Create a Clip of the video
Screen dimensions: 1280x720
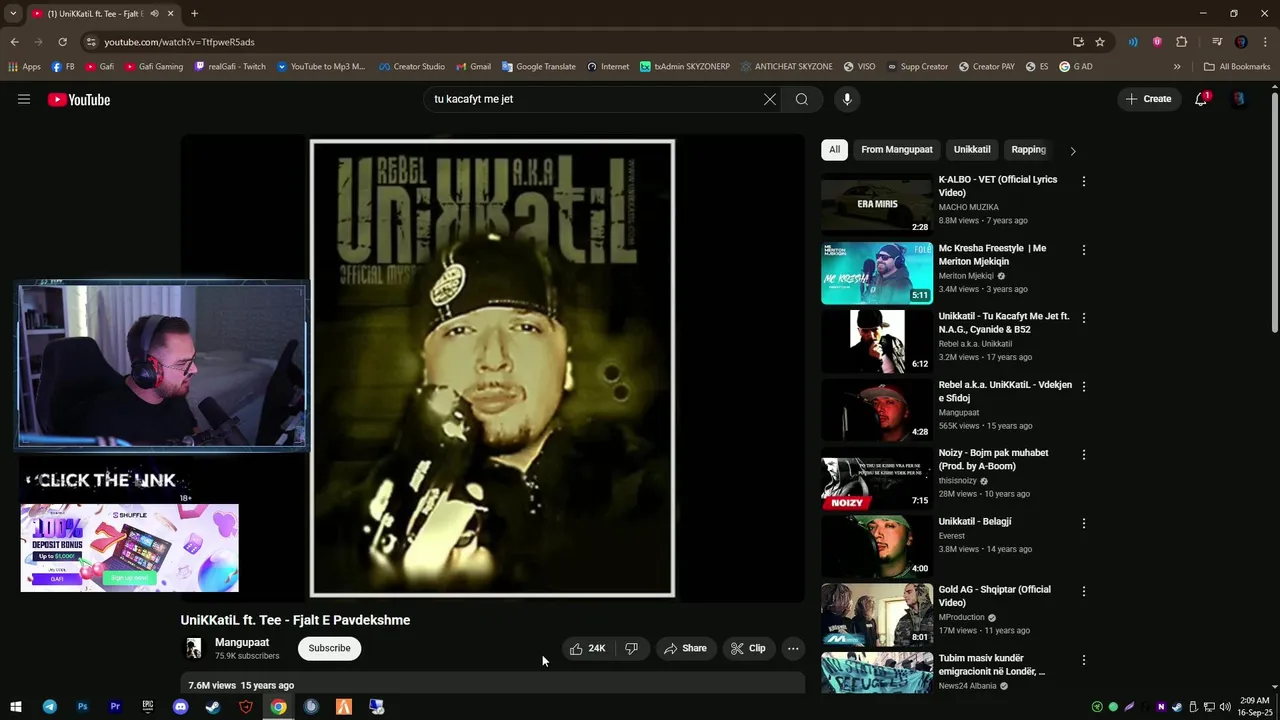(748, 648)
